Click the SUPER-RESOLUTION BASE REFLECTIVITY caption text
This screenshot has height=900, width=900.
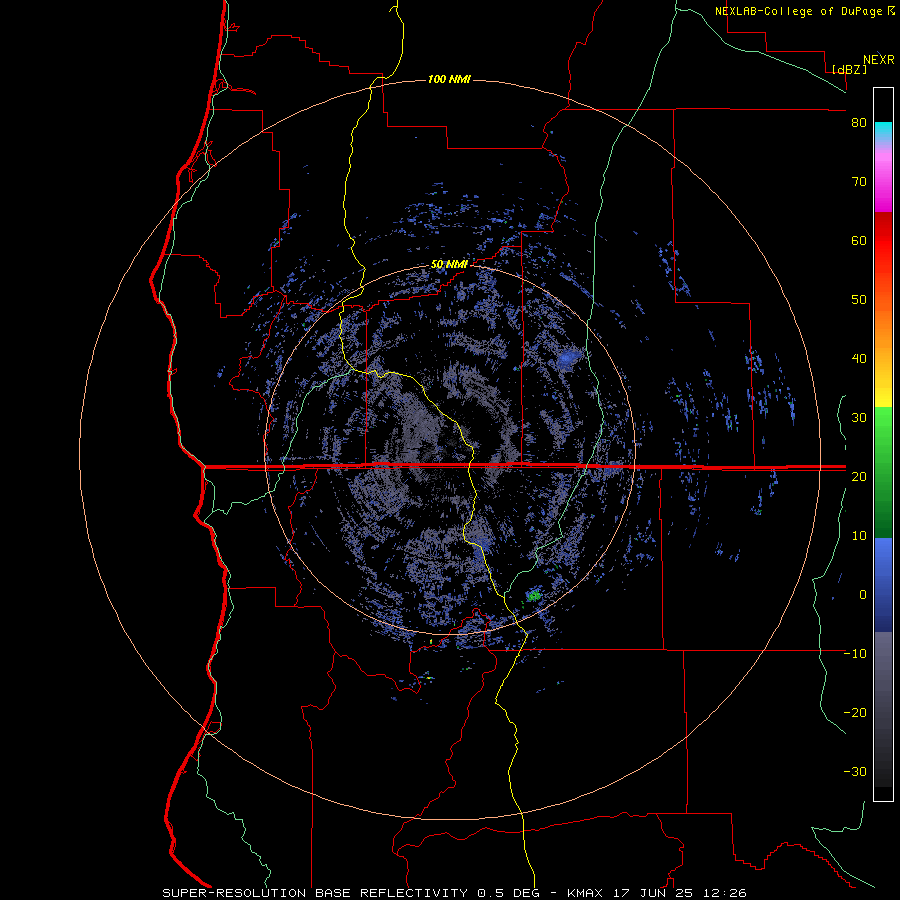coord(315,893)
